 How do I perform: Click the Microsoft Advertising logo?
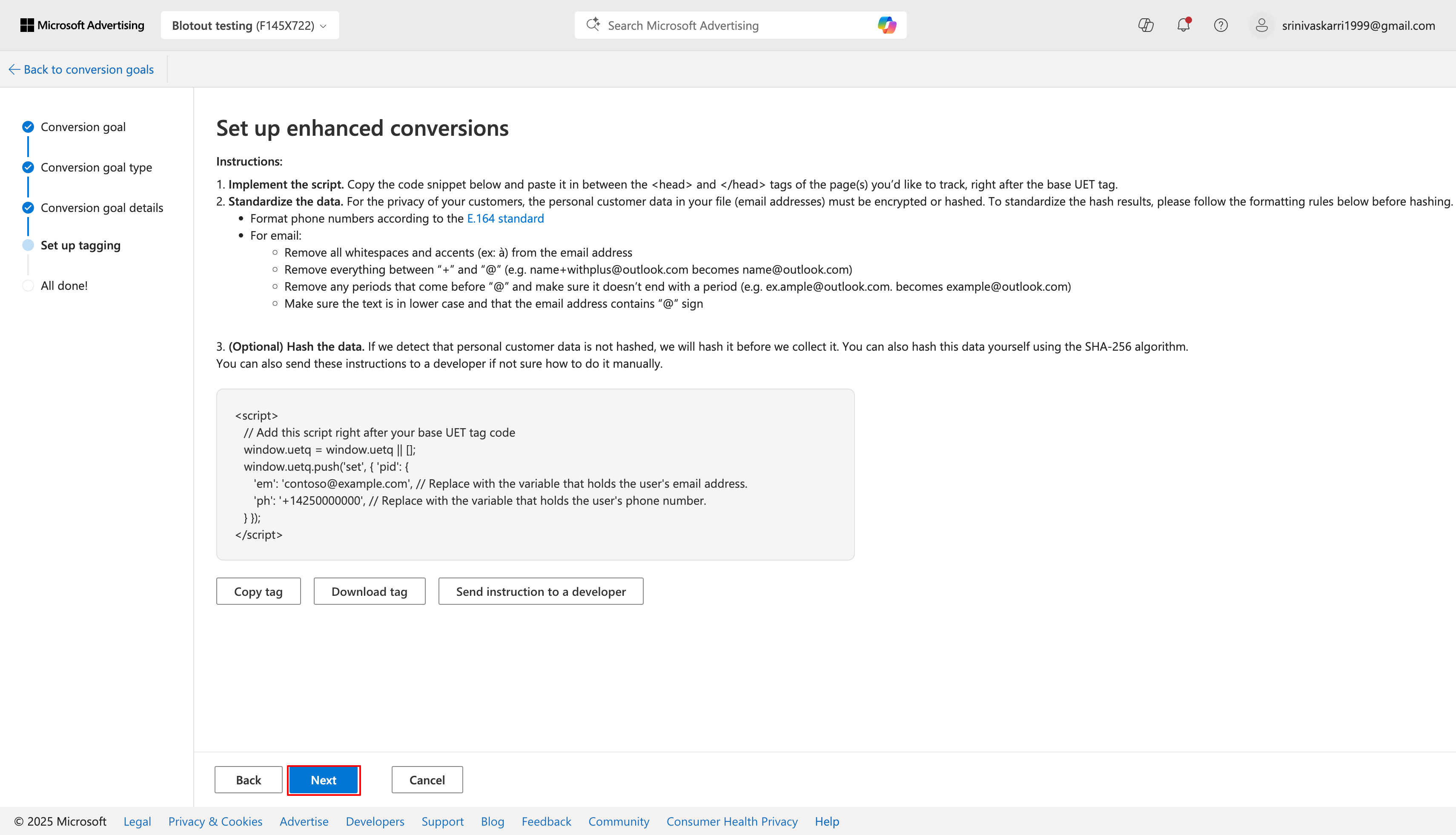pyautogui.click(x=82, y=25)
